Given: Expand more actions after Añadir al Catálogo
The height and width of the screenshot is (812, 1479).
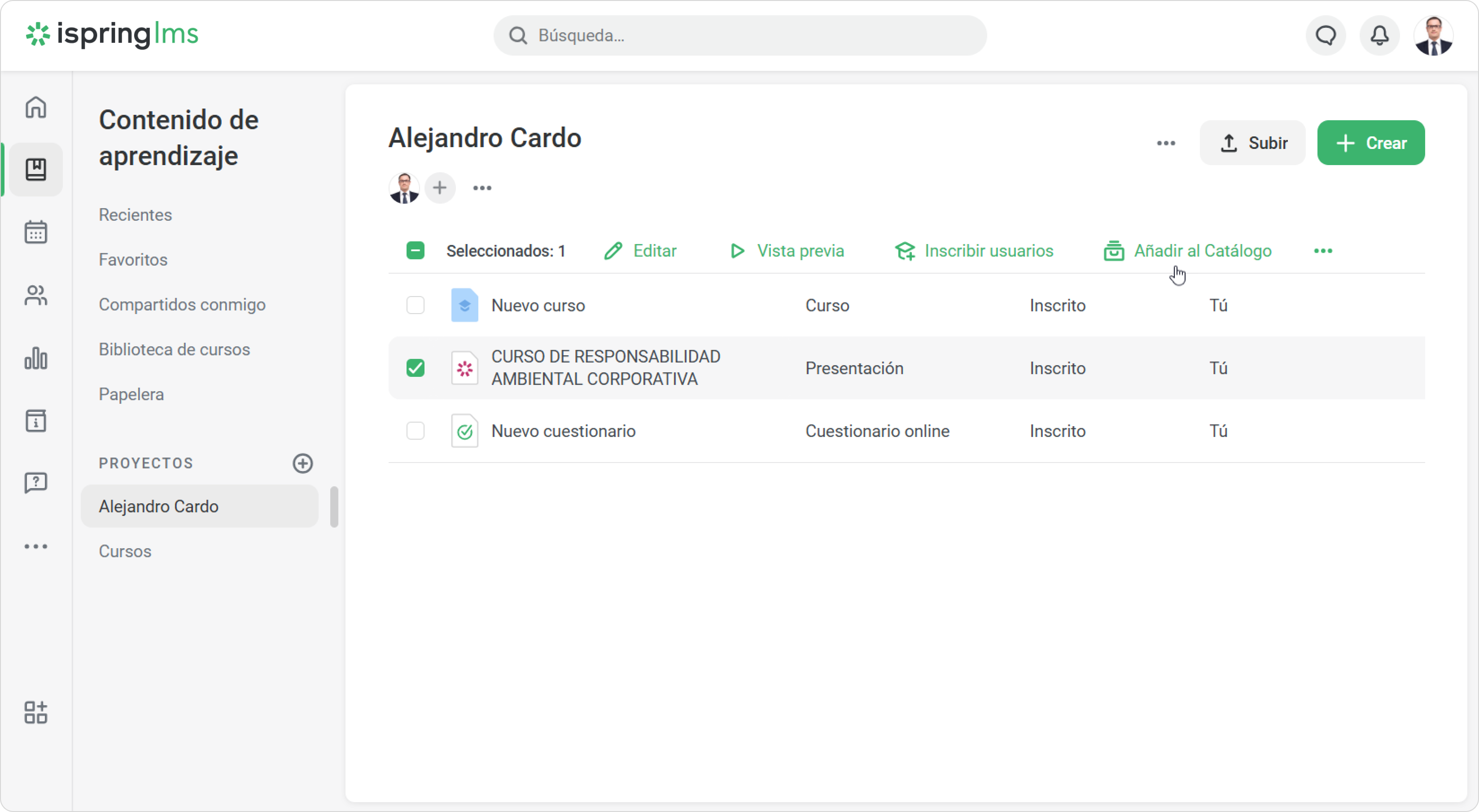Looking at the screenshot, I should pyautogui.click(x=1323, y=251).
